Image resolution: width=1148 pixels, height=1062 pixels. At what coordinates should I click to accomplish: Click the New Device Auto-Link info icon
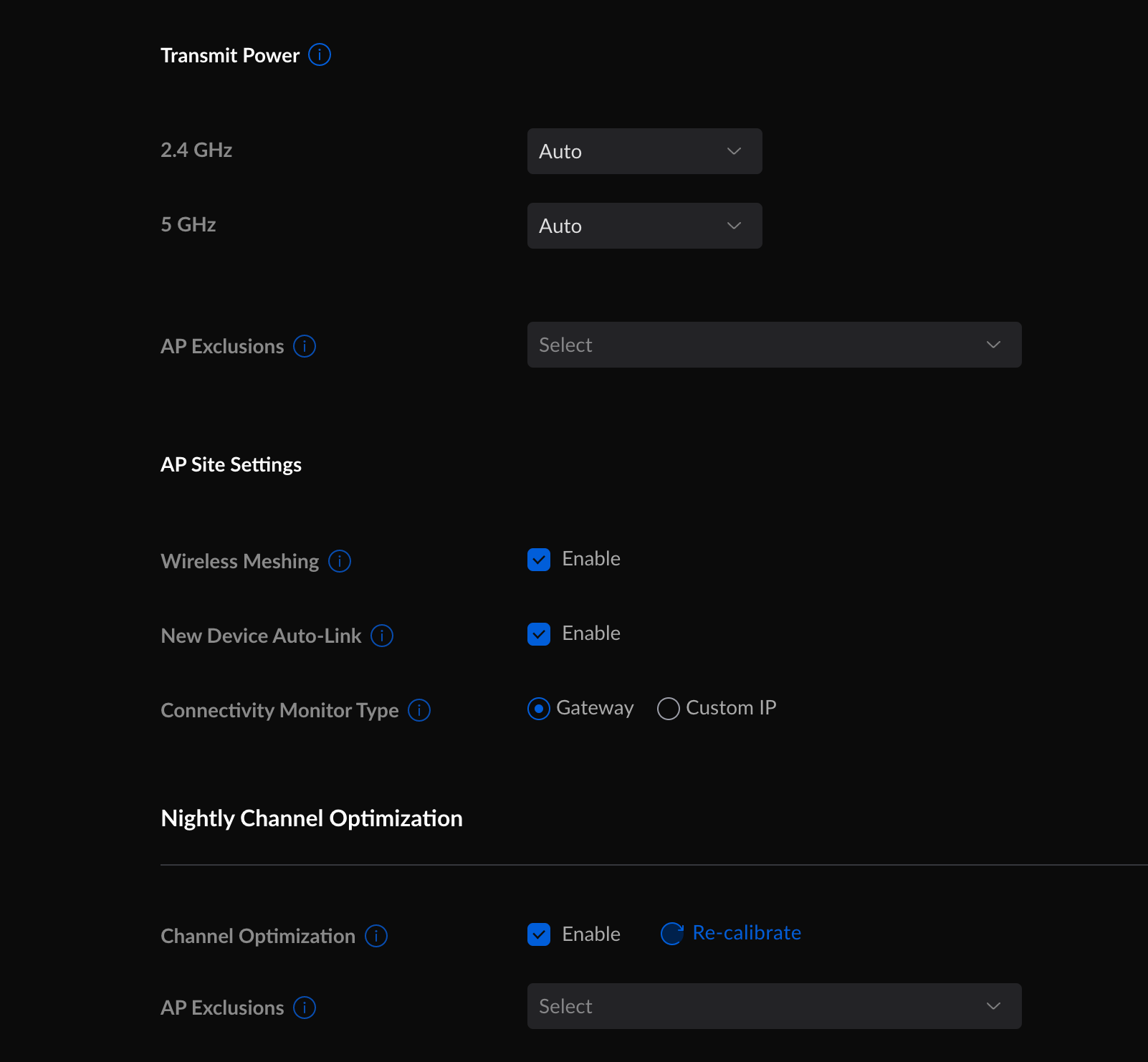[381, 636]
